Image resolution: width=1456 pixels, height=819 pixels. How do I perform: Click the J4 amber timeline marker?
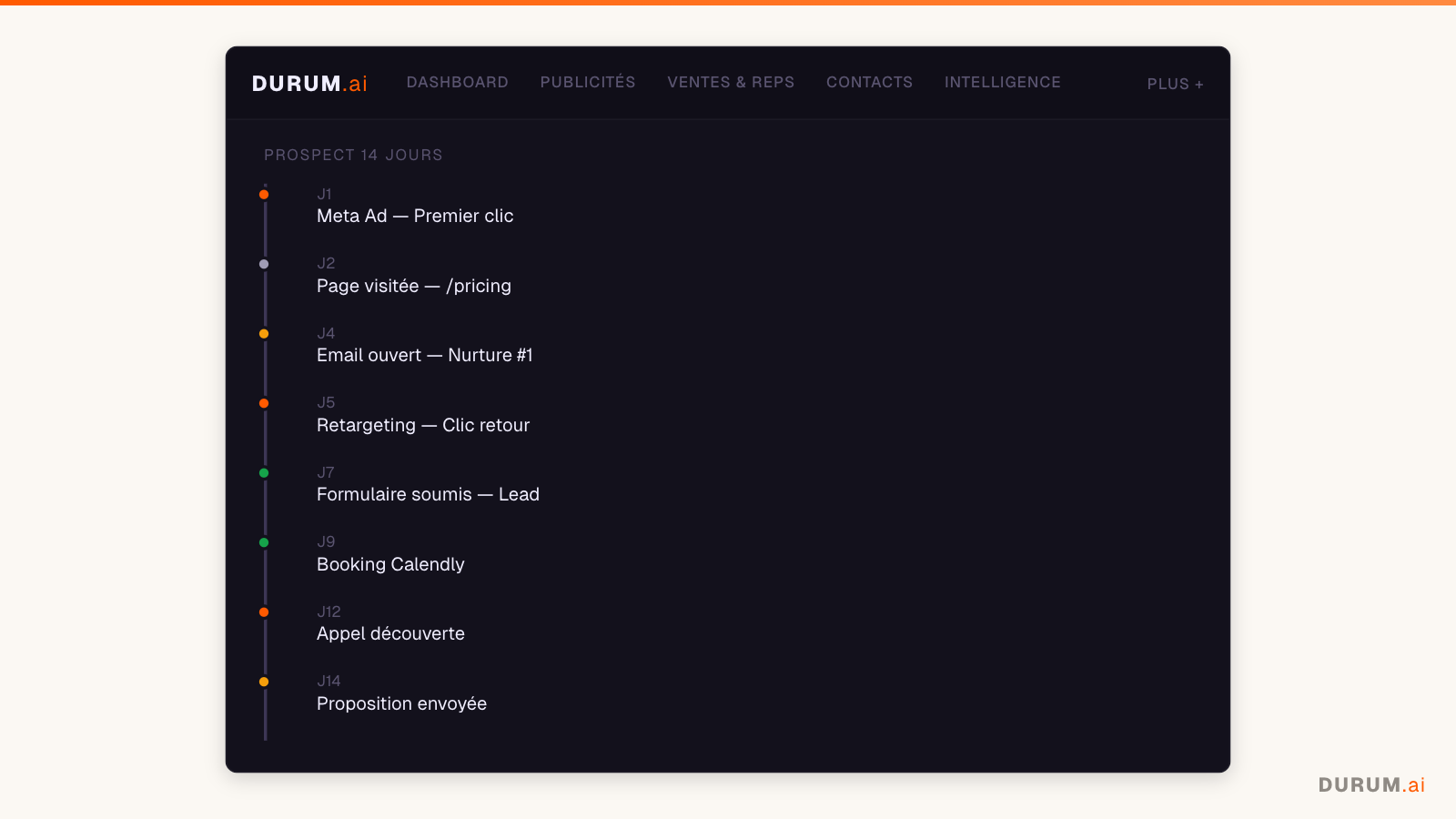click(264, 334)
